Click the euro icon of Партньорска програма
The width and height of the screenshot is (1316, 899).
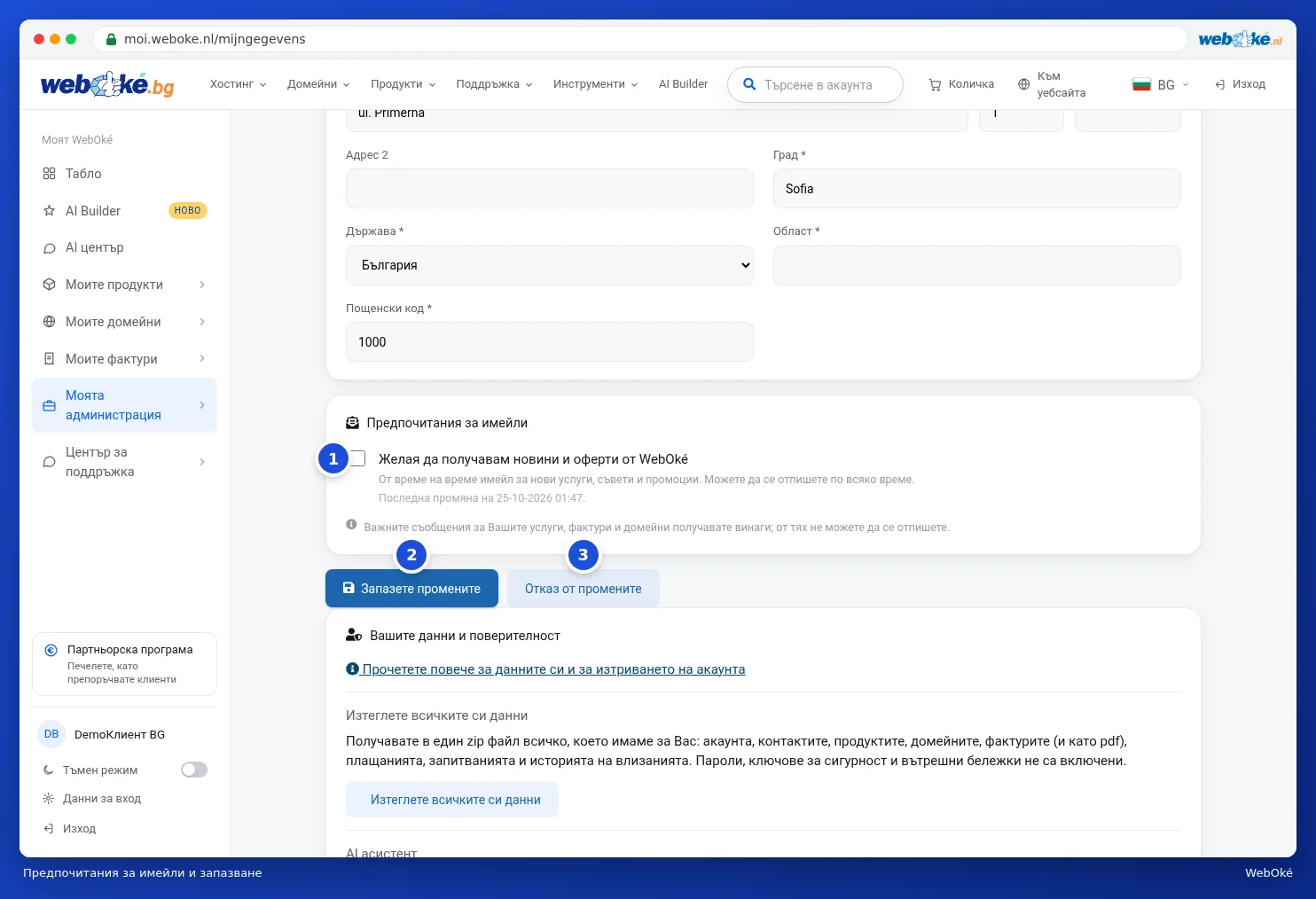(51, 650)
